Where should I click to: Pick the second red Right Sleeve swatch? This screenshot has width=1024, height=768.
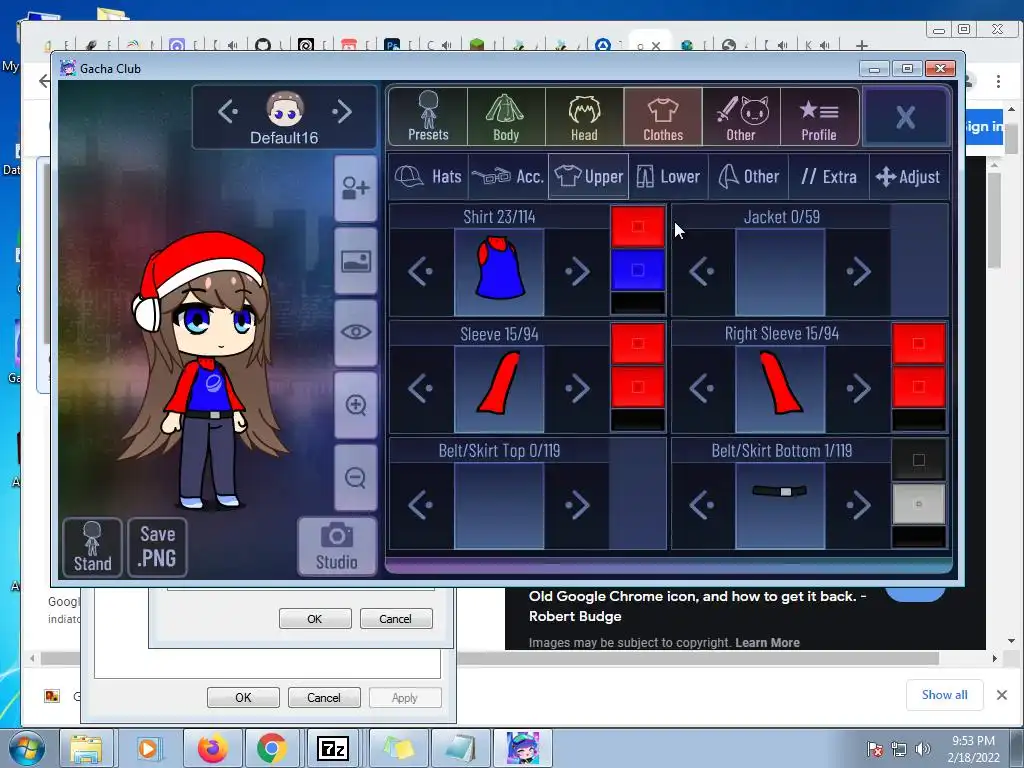919,387
